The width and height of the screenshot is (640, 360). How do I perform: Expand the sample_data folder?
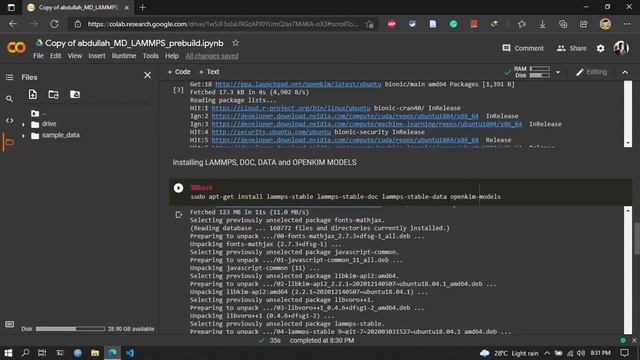click(x=23, y=136)
